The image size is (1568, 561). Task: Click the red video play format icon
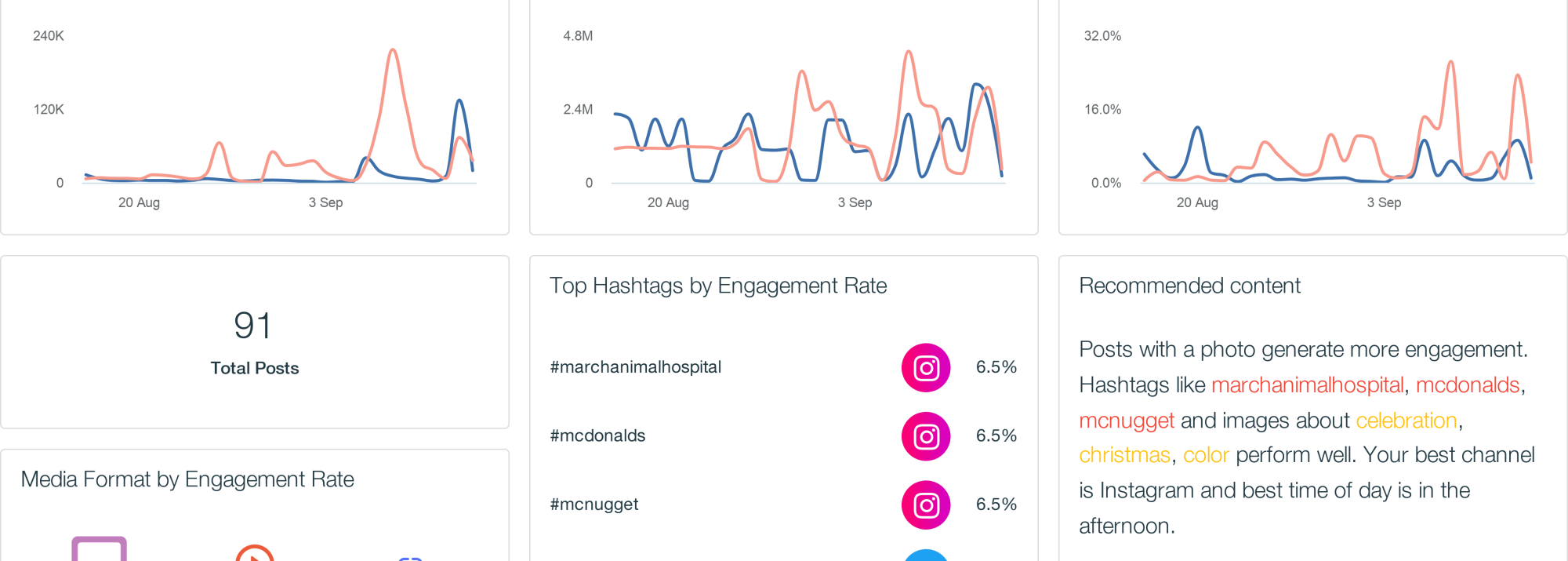tap(255, 554)
